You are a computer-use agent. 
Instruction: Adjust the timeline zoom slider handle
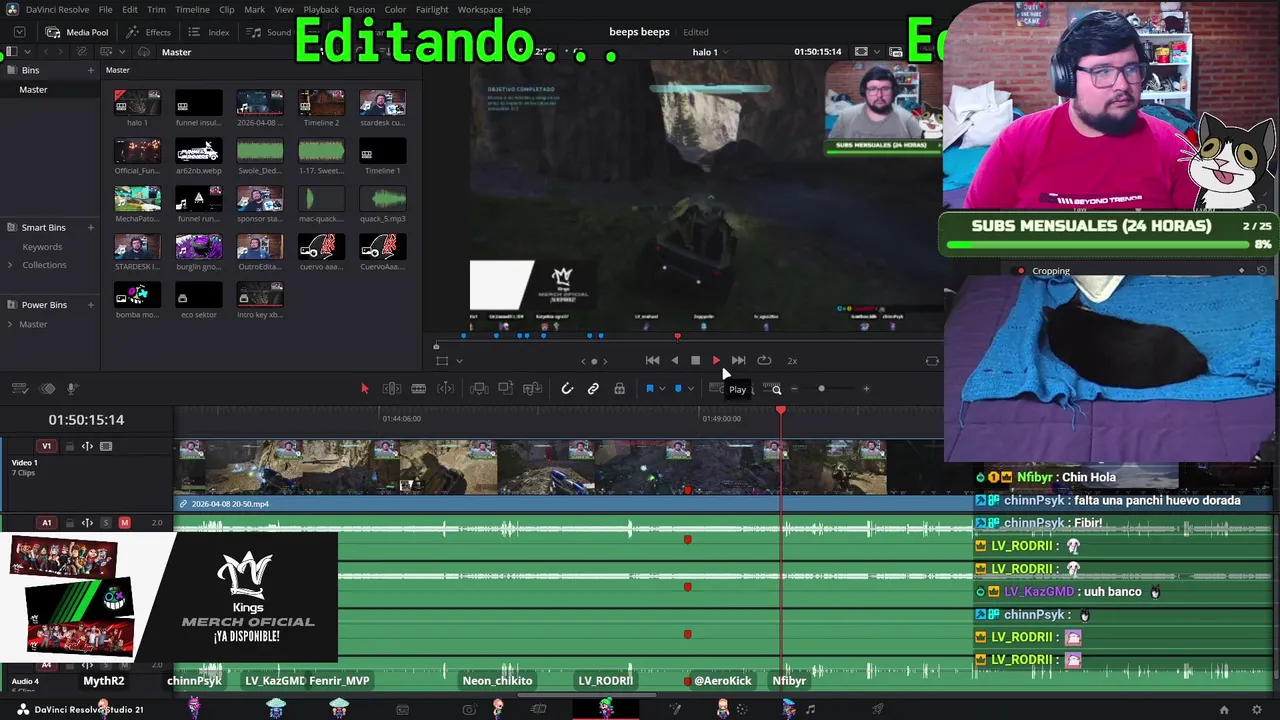point(821,389)
